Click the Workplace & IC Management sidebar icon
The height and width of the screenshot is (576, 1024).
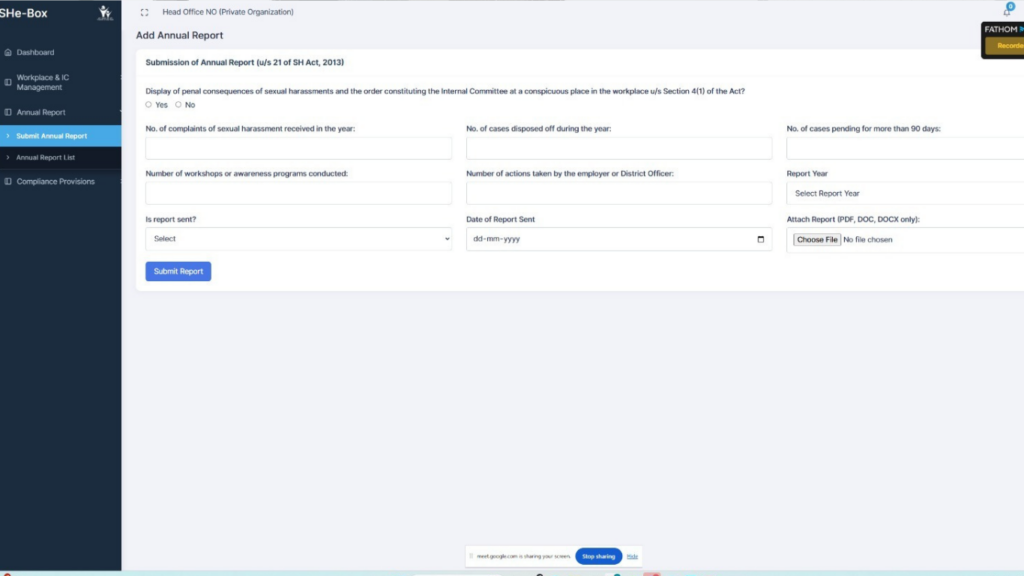pos(8,82)
